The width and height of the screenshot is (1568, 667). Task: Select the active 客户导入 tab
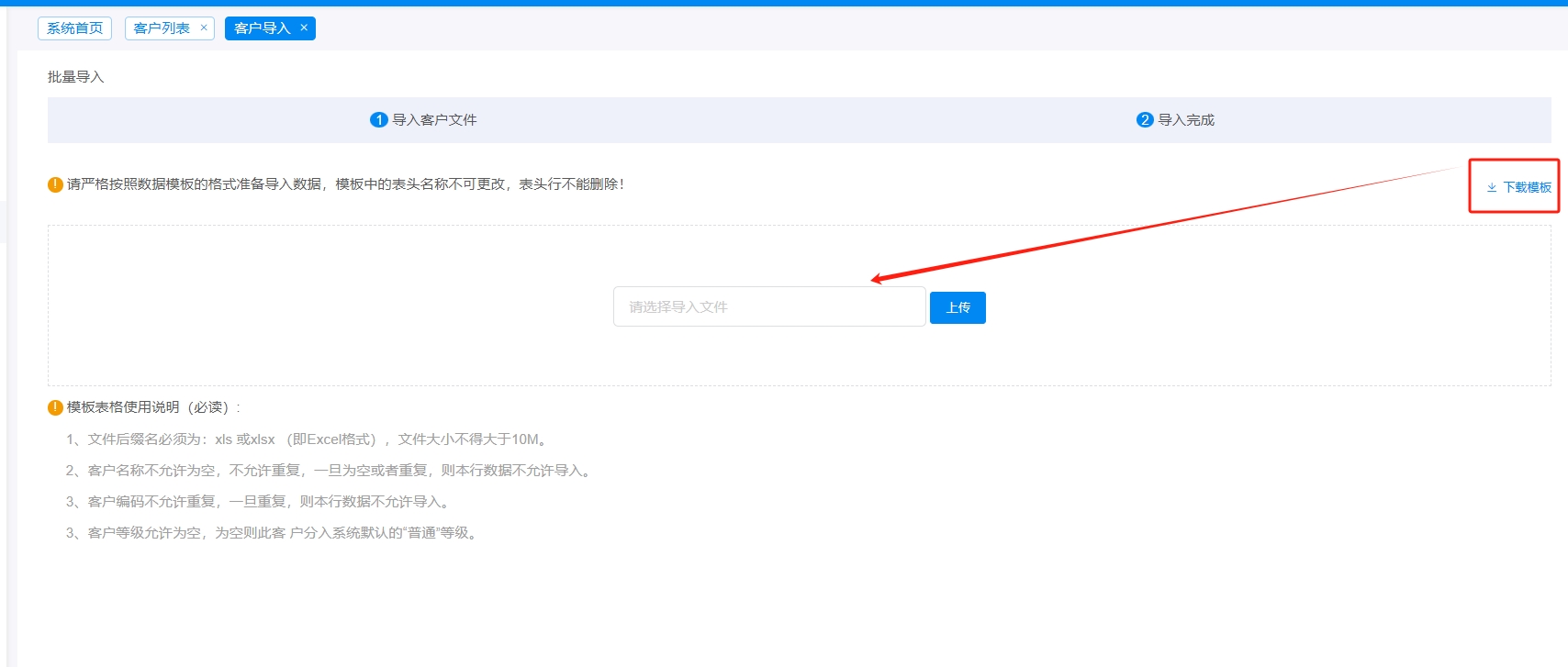[x=262, y=28]
